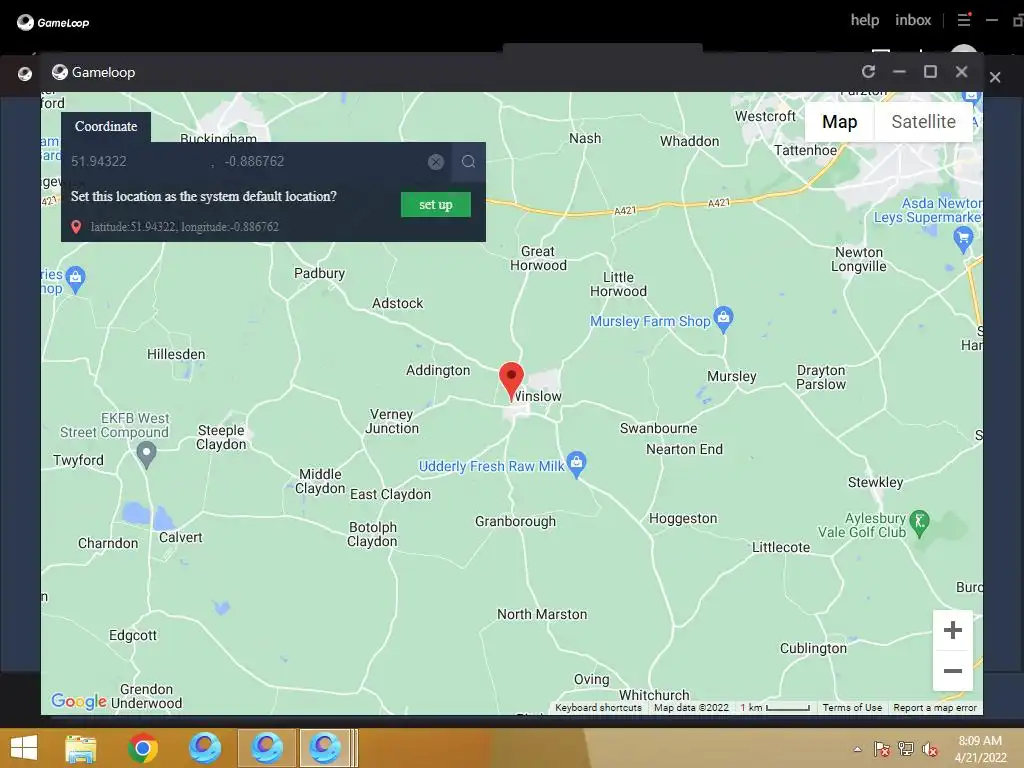Image resolution: width=1024 pixels, height=768 pixels.
Task: Open Keyboard shortcuts link
Action: click(x=598, y=707)
